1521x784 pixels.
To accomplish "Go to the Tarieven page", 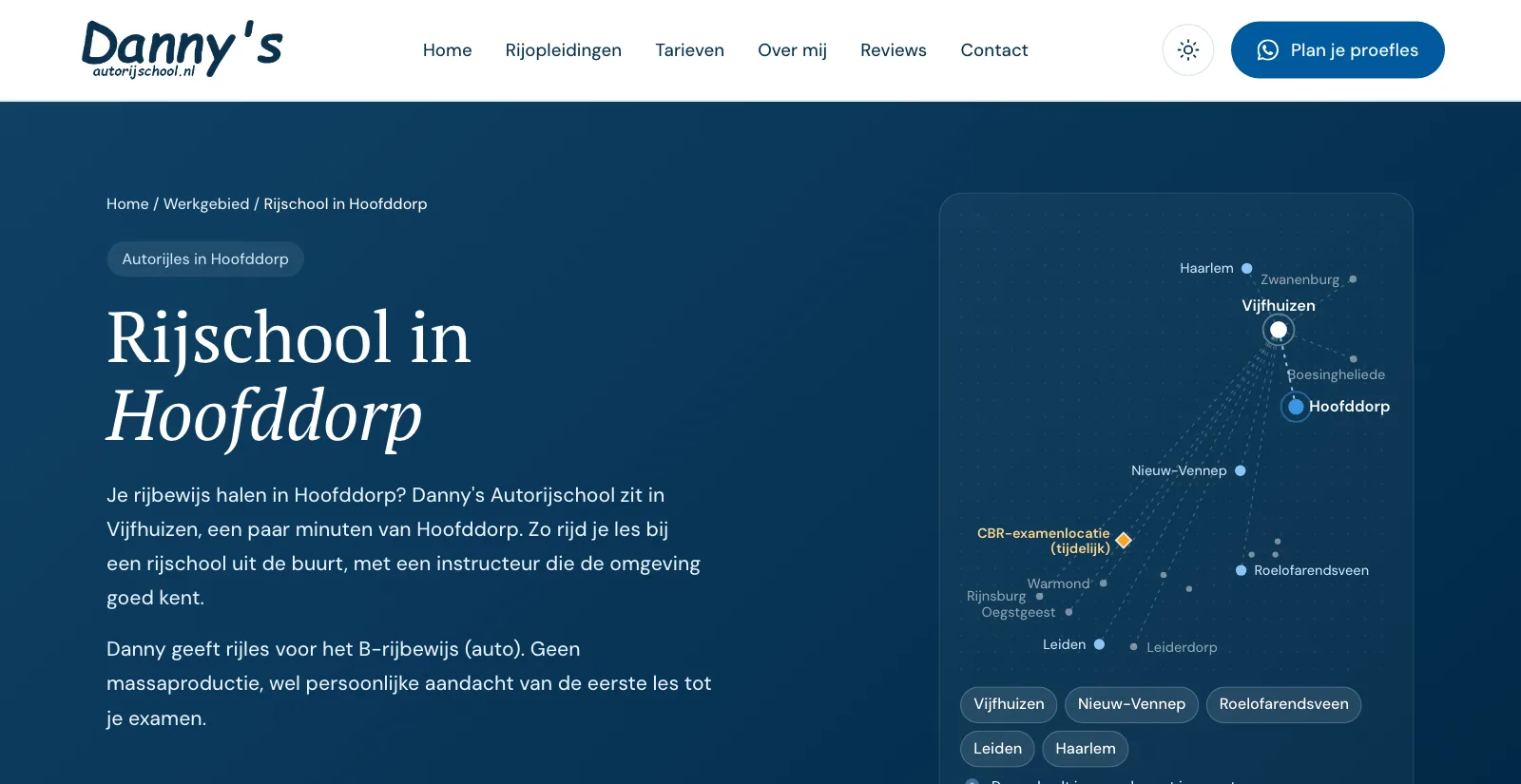I will [689, 50].
